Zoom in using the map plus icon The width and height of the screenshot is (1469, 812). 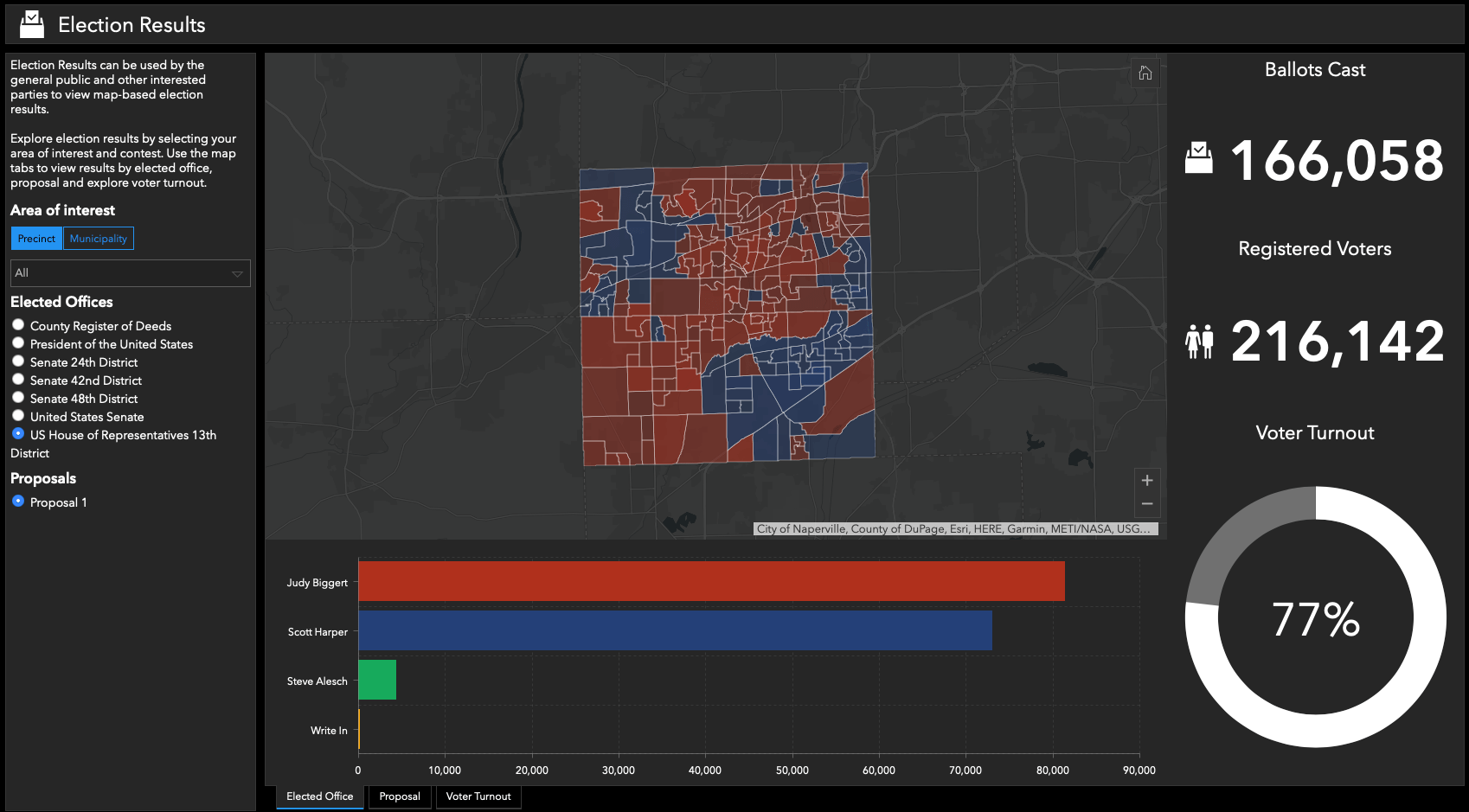1146,480
